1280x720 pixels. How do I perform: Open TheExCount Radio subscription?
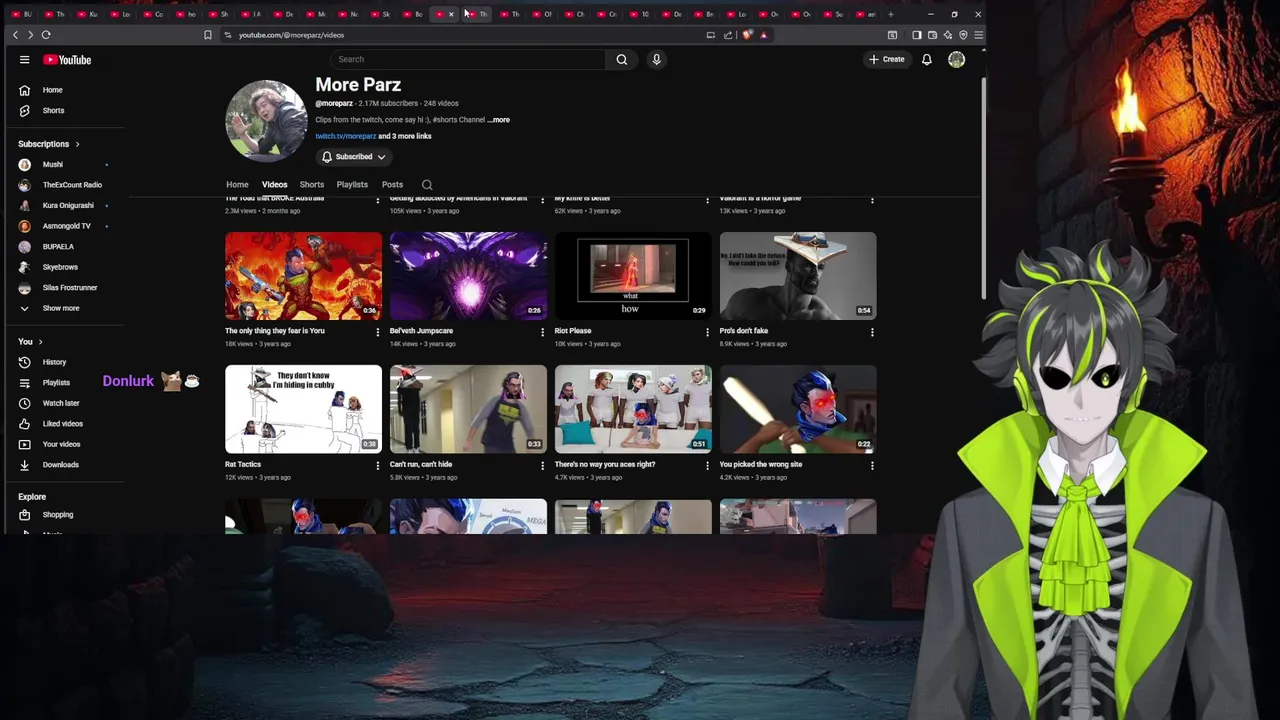[71, 185]
